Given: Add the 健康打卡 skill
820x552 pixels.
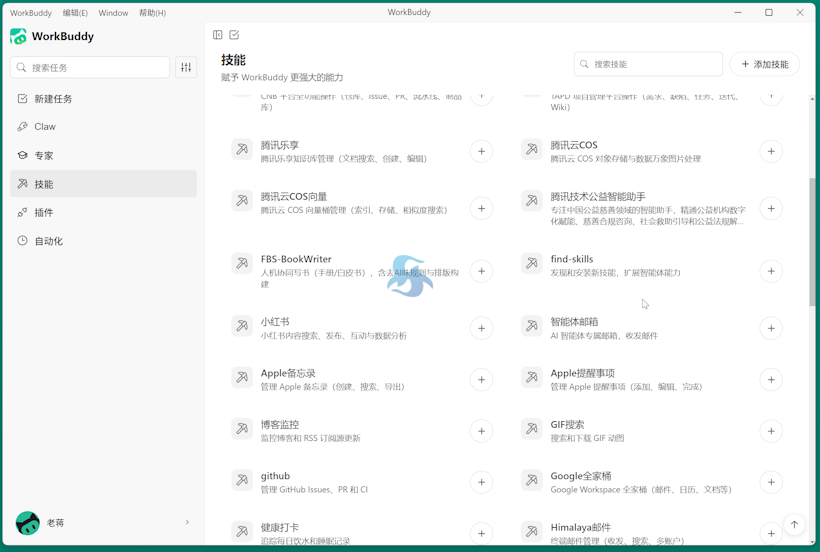Looking at the screenshot, I should coord(481,534).
